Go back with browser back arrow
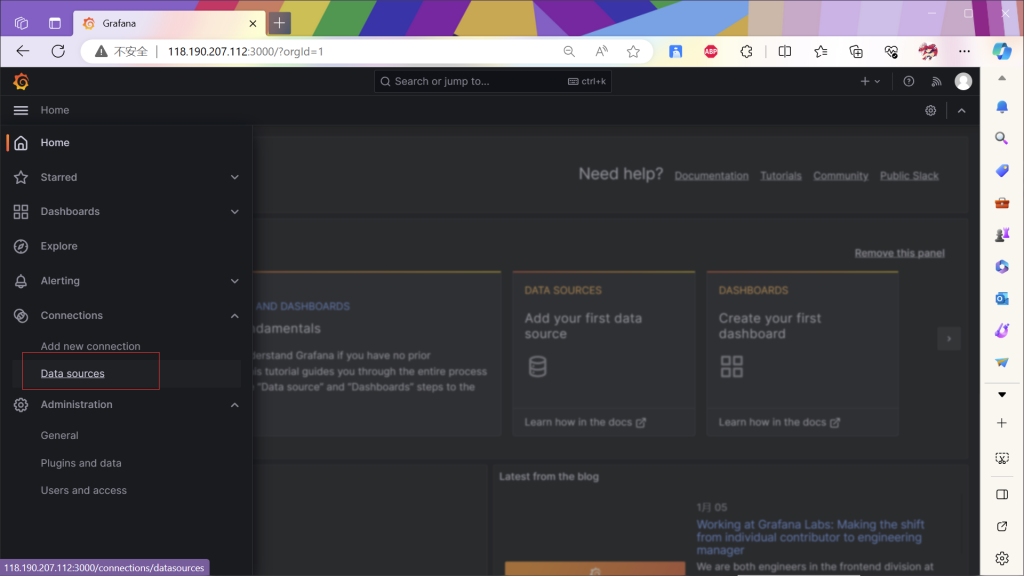This screenshot has width=1024, height=576. click(x=23, y=51)
